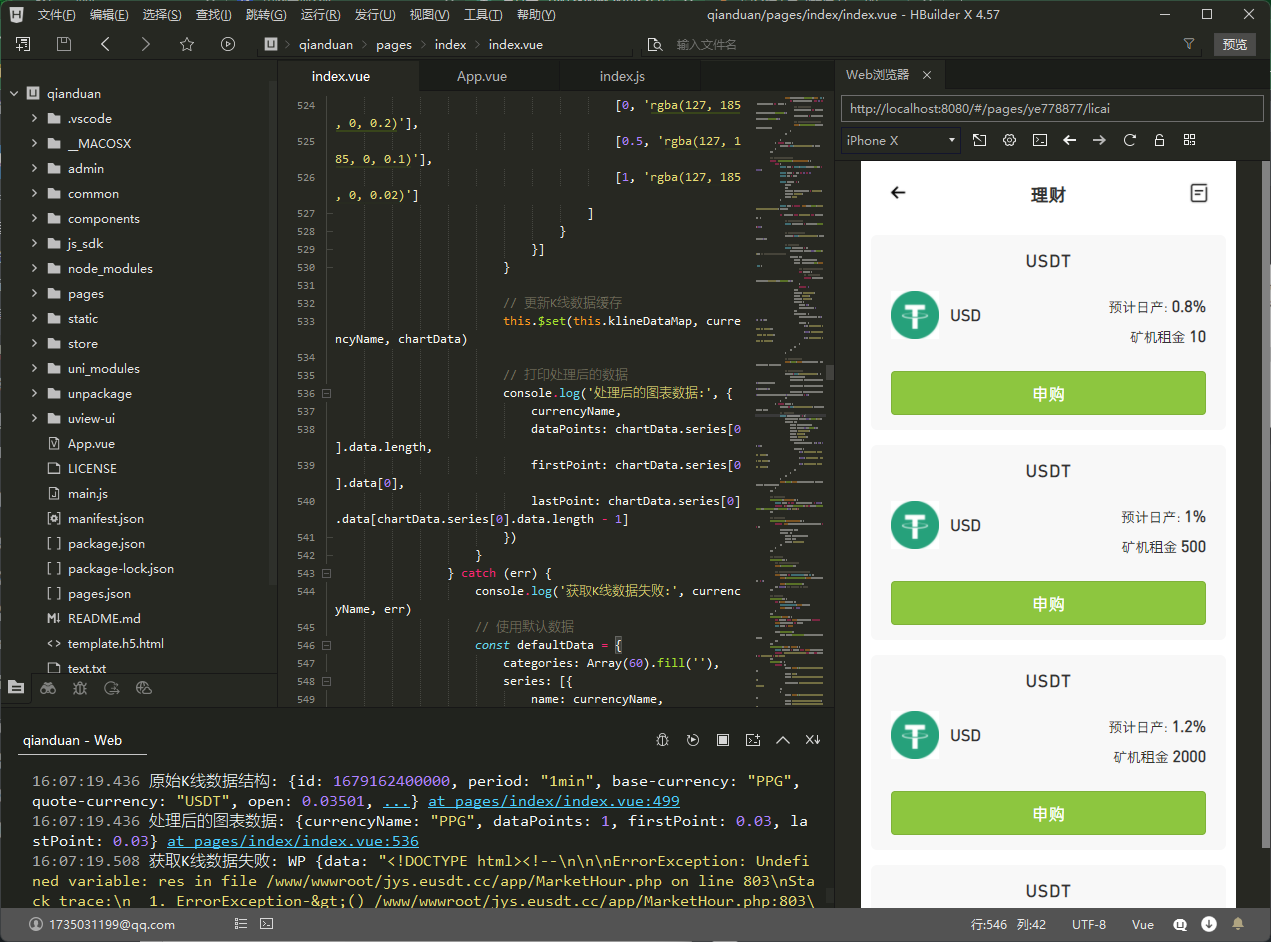The height and width of the screenshot is (942, 1271).
Task: Open manifest.json in the project tree
Action: pos(105,519)
